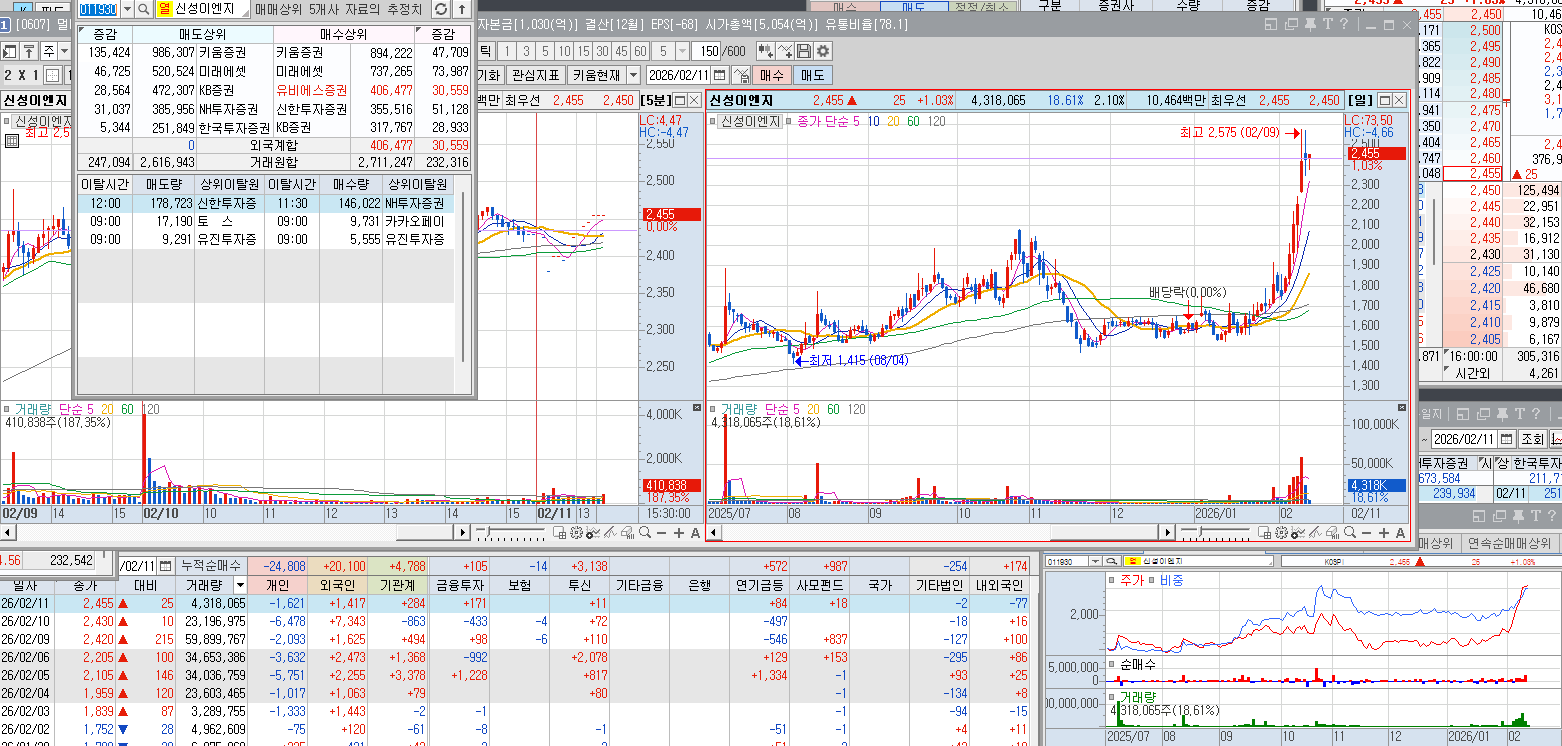
Task: Click the add-indicator line chart icon
Action: click(x=786, y=51)
